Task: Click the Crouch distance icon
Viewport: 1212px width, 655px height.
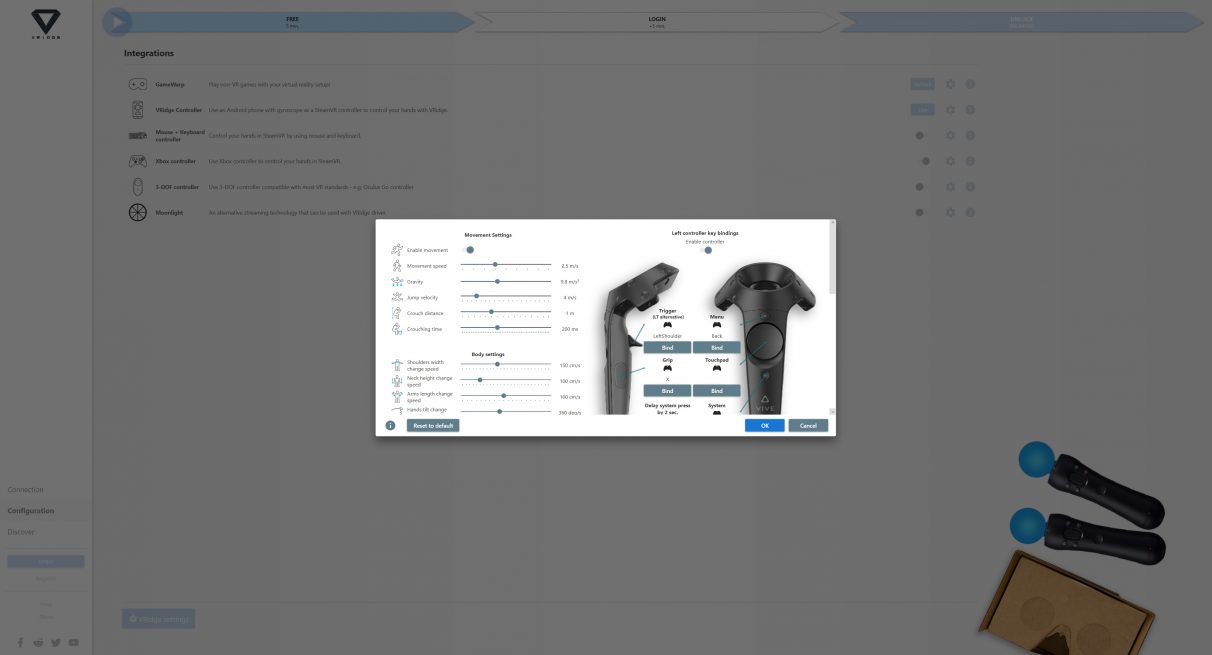Action: click(x=397, y=313)
